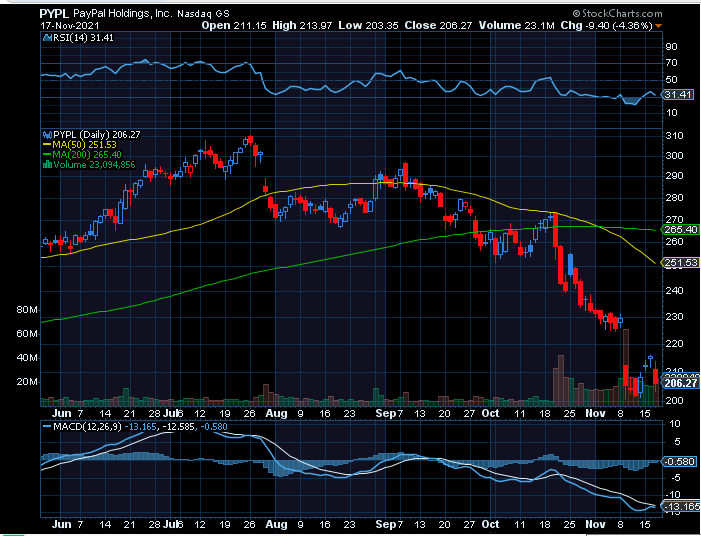This screenshot has height=536, width=701.
Task: Click the PYPL (Daily) 206.27 legend label
Action: pos(97,134)
